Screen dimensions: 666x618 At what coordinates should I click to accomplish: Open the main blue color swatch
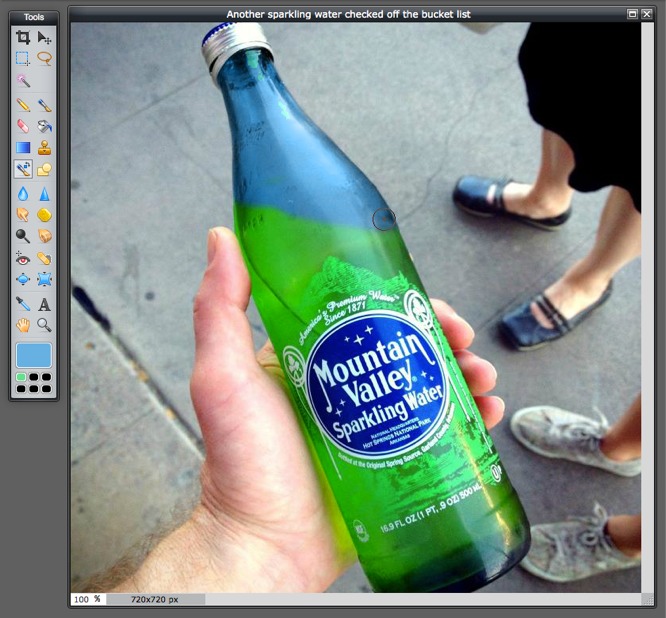click(x=34, y=355)
